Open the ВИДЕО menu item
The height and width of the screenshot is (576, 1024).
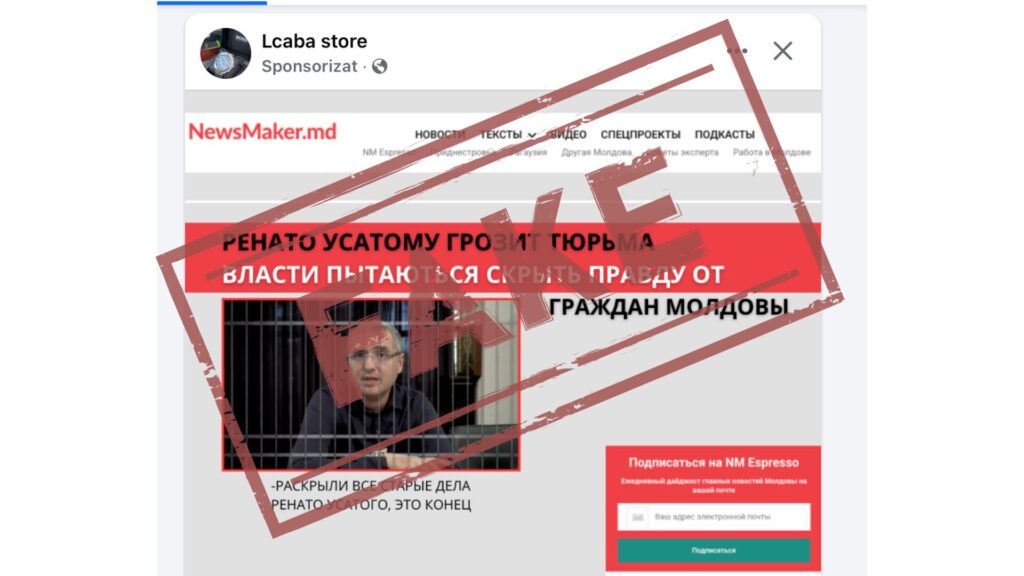click(568, 135)
